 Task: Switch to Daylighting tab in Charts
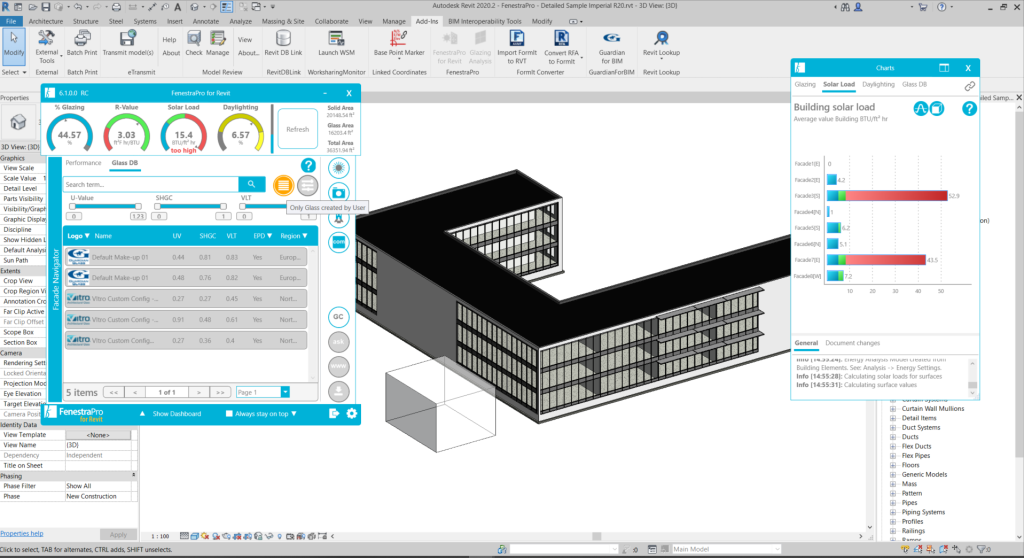(x=878, y=84)
